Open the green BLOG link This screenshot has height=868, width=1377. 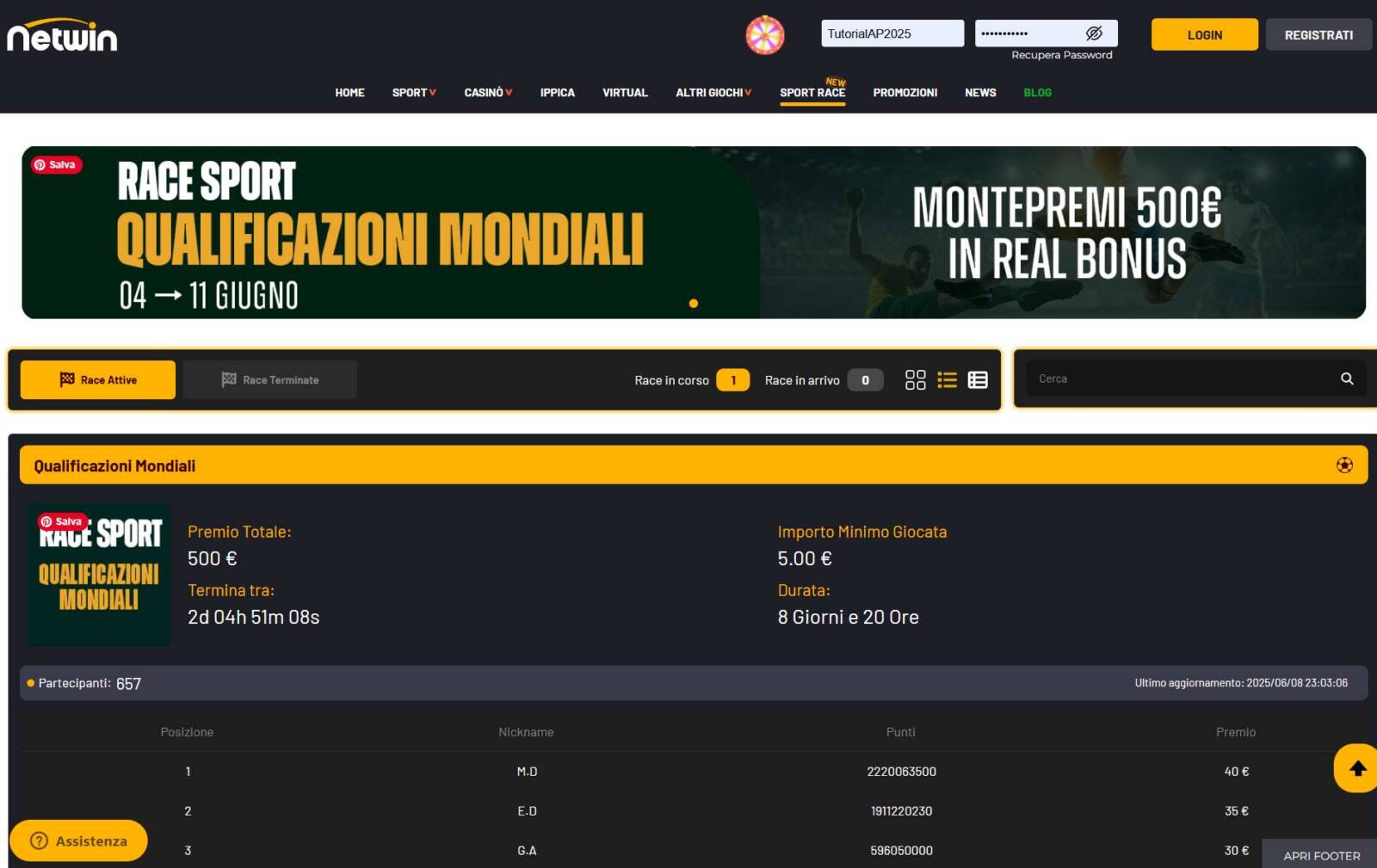[1037, 92]
